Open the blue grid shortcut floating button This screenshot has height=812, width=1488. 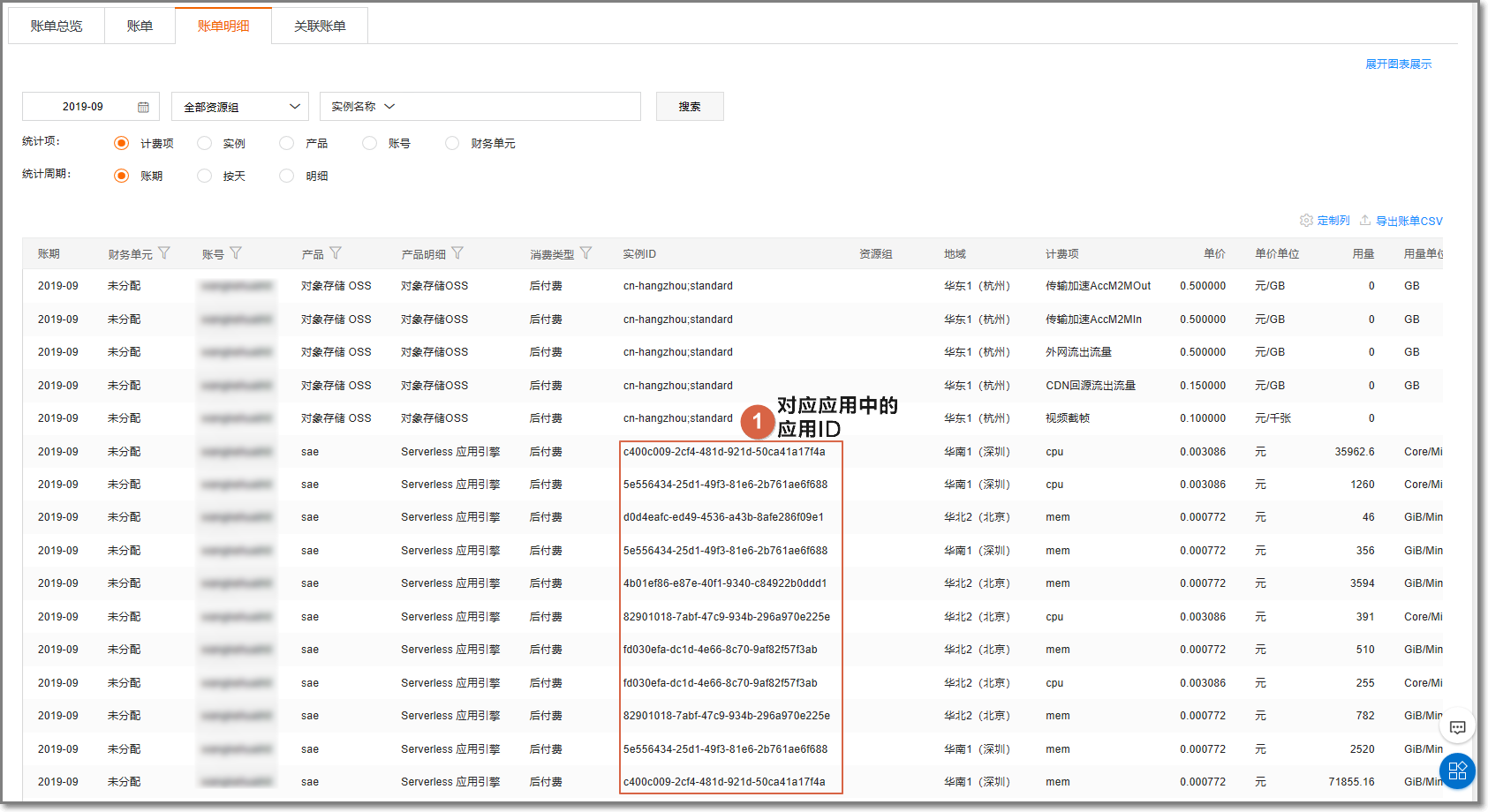pyautogui.click(x=1457, y=771)
